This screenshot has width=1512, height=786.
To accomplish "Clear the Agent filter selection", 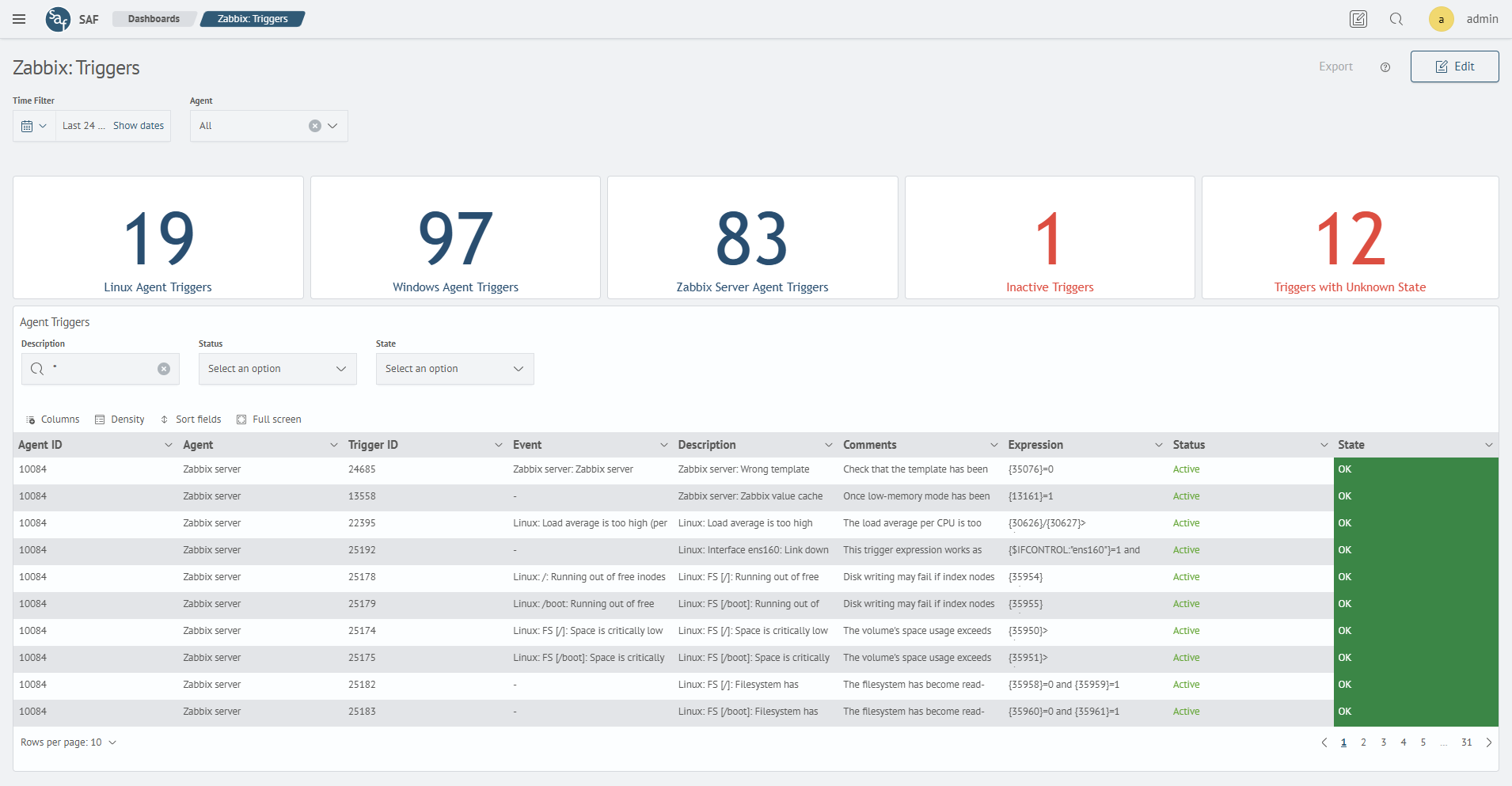I will click(315, 126).
